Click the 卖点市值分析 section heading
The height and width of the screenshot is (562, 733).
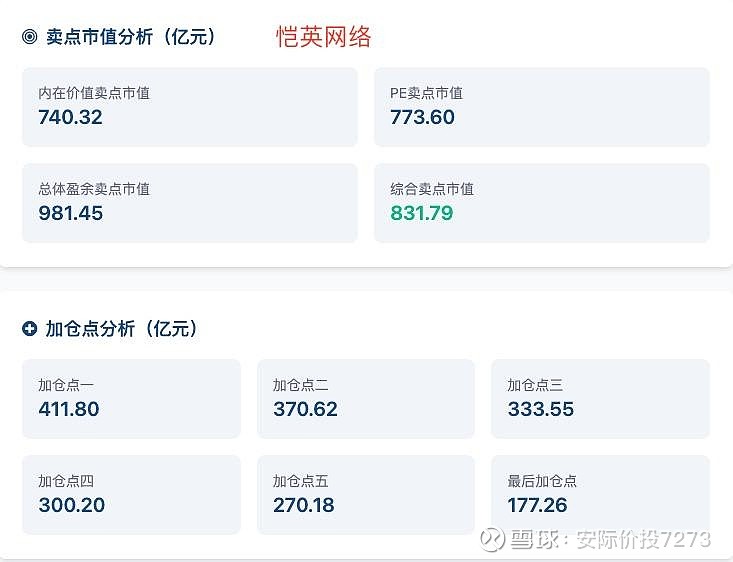pyautogui.click(x=130, y=37)
